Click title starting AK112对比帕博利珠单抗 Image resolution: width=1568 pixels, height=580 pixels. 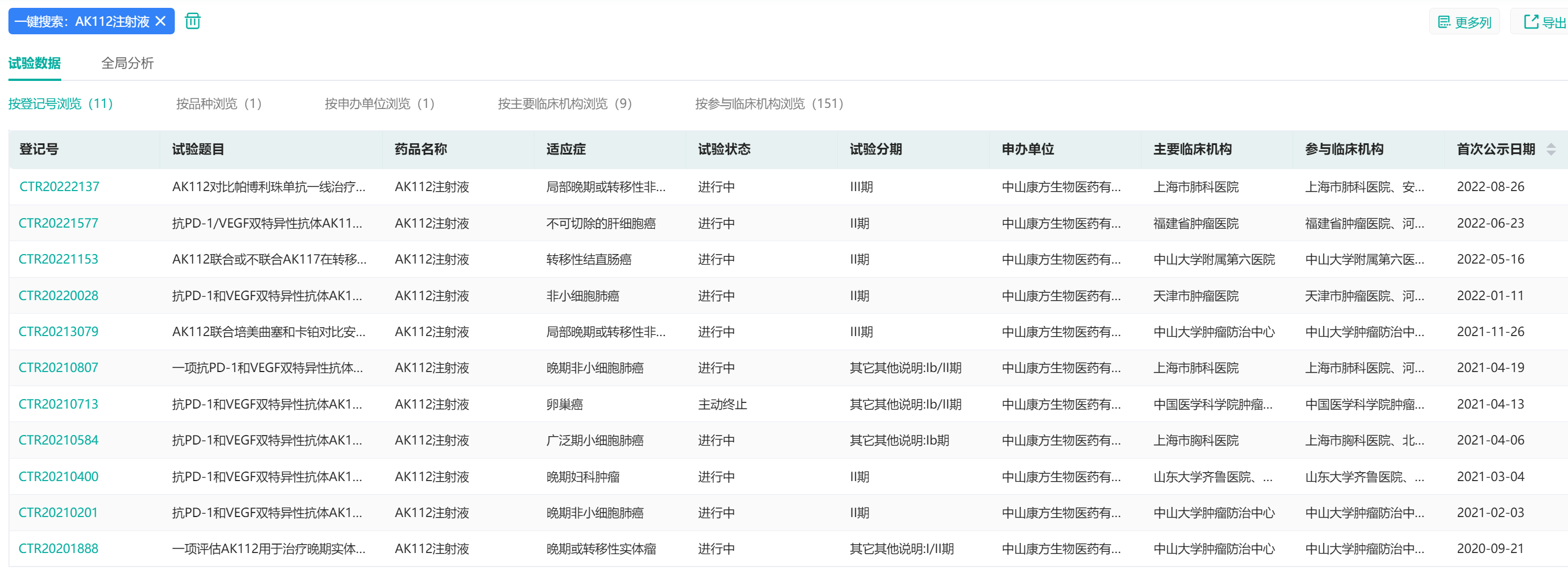click(269, 187)
